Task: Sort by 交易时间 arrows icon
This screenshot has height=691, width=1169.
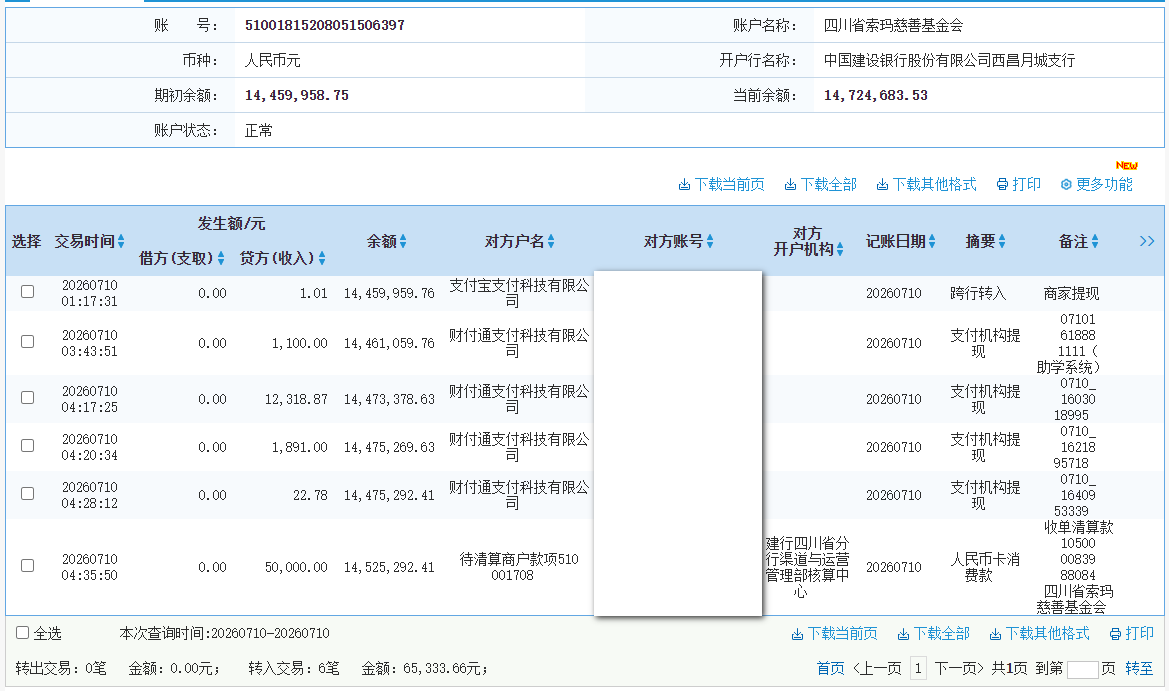Action: (121, 242)
